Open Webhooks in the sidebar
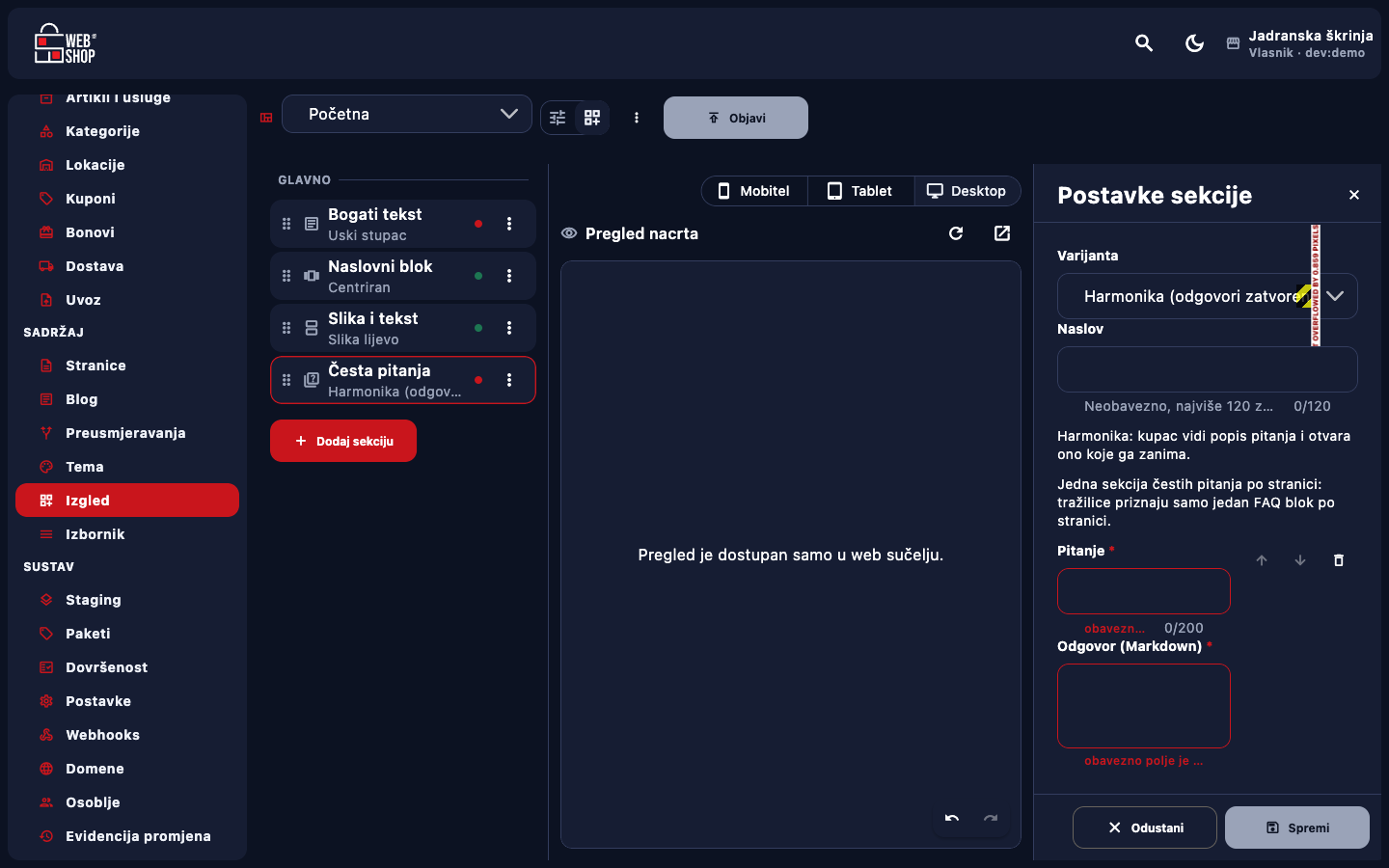The image size is (1389, 868). [127, 735]
